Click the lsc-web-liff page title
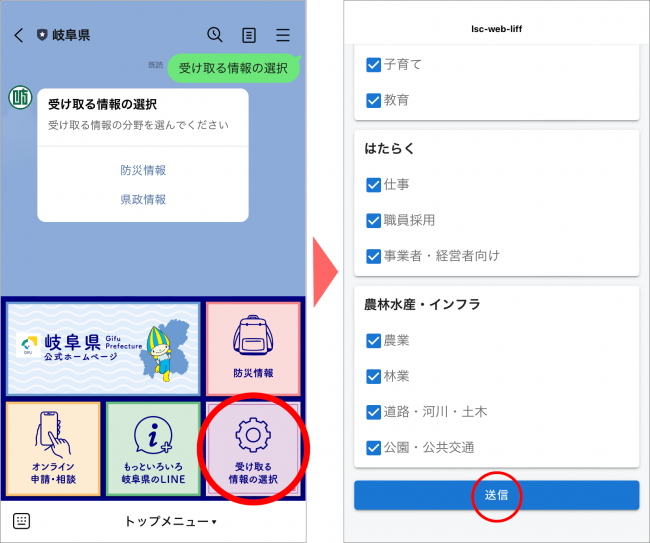Screen dimensions: 650x543 (497, 29)
